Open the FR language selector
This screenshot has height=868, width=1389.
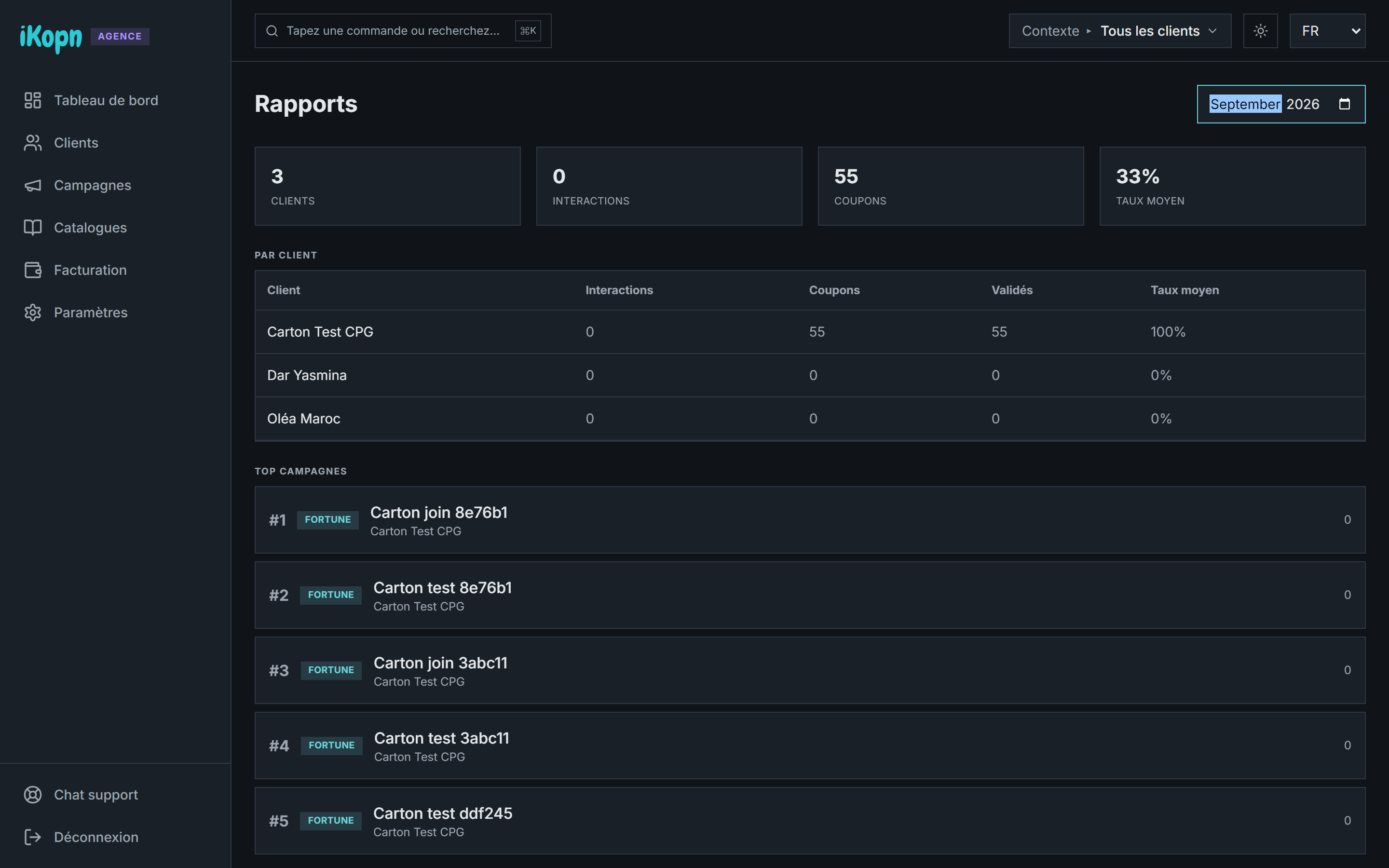pyautogui.click(x=1327, y=31)
